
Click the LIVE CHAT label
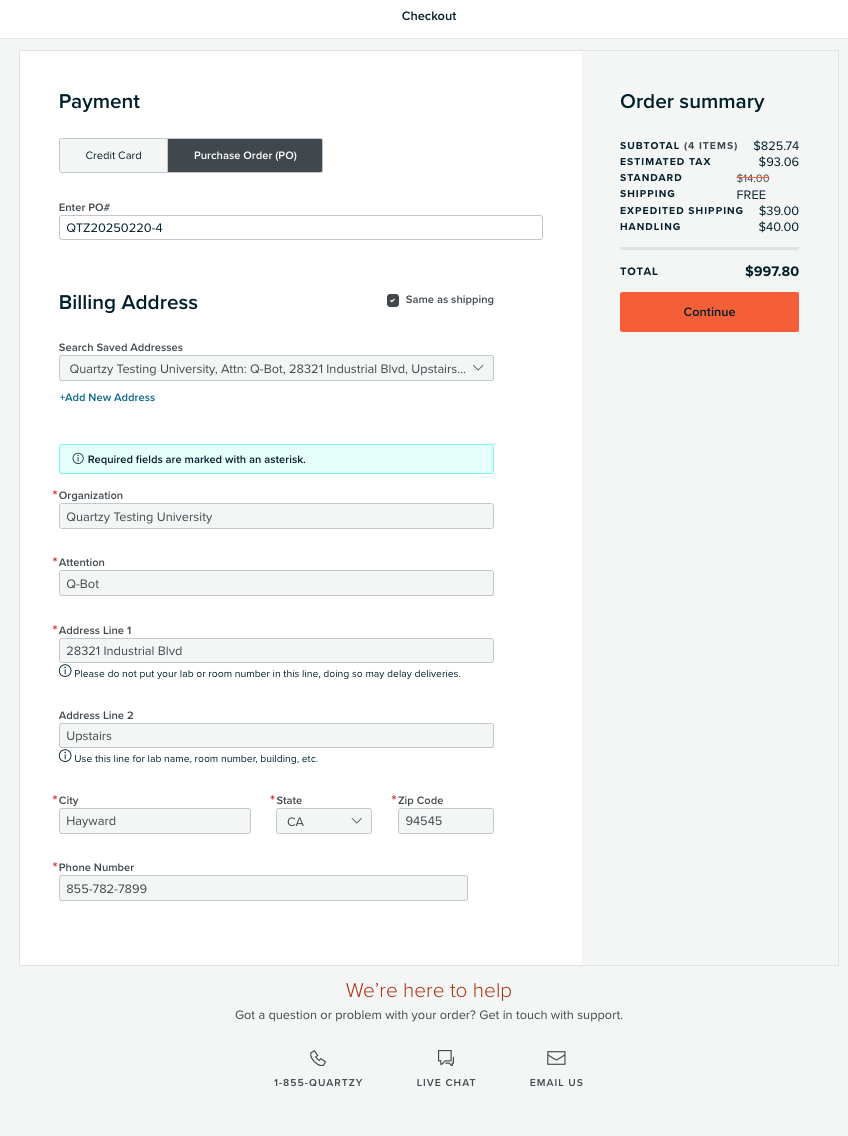click(x=446, y=1082)
